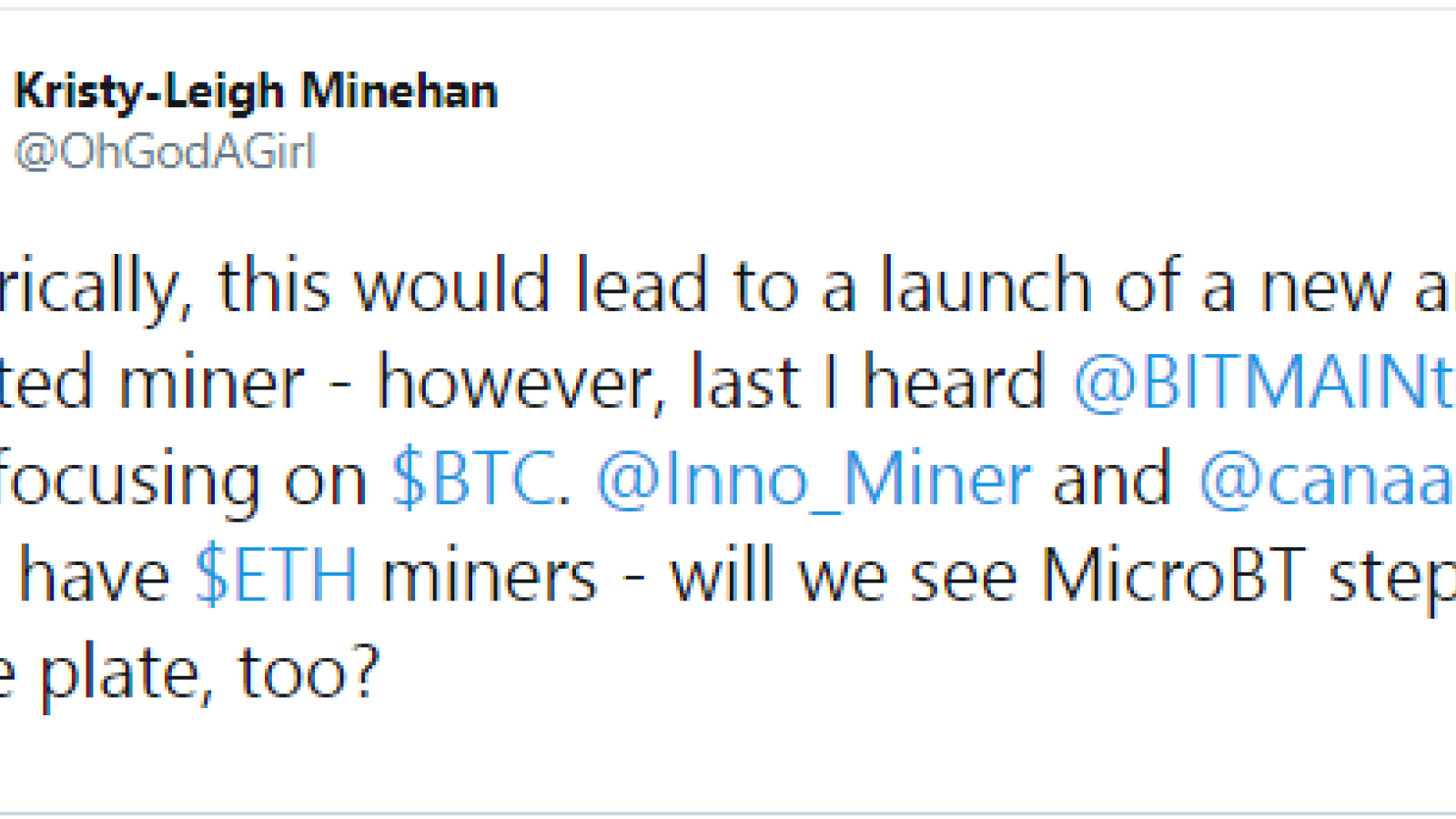The height and width of the screenshot is (819, 1456).
Task: Click the @OhGodAGirl handle
Action: tap(165, 151)
